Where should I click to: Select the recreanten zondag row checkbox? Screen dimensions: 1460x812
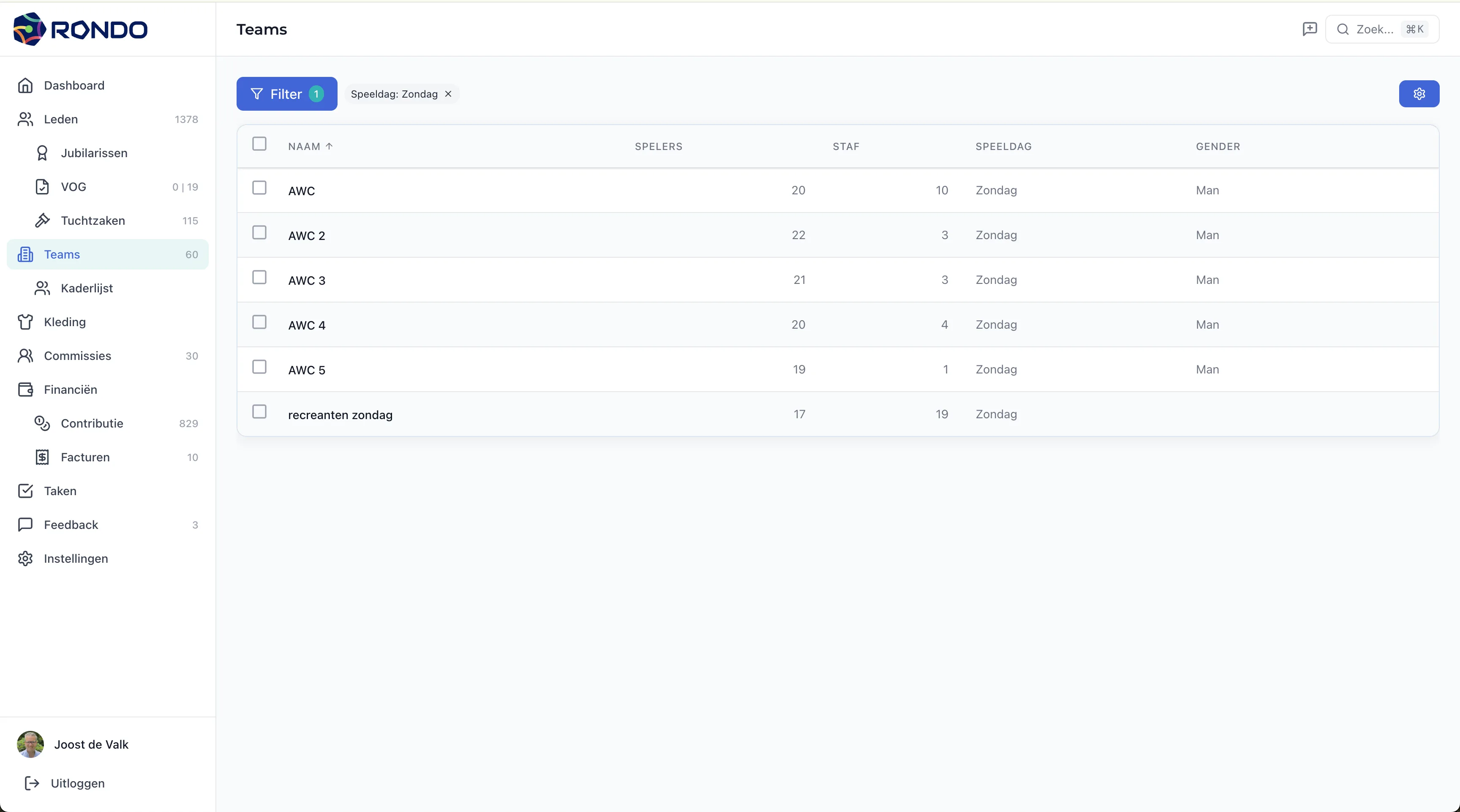tap(259, 412)
